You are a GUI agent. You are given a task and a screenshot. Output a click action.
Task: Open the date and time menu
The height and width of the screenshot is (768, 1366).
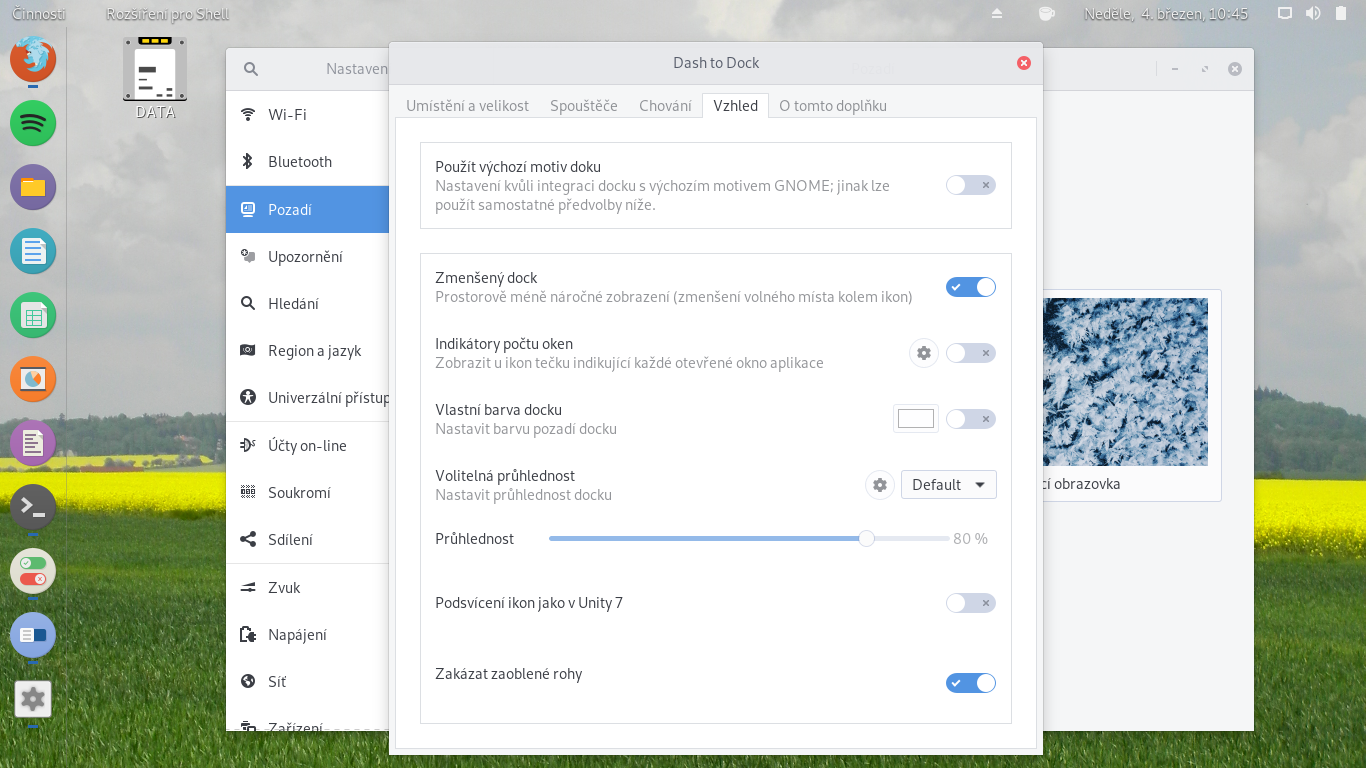pos(1166,14)
